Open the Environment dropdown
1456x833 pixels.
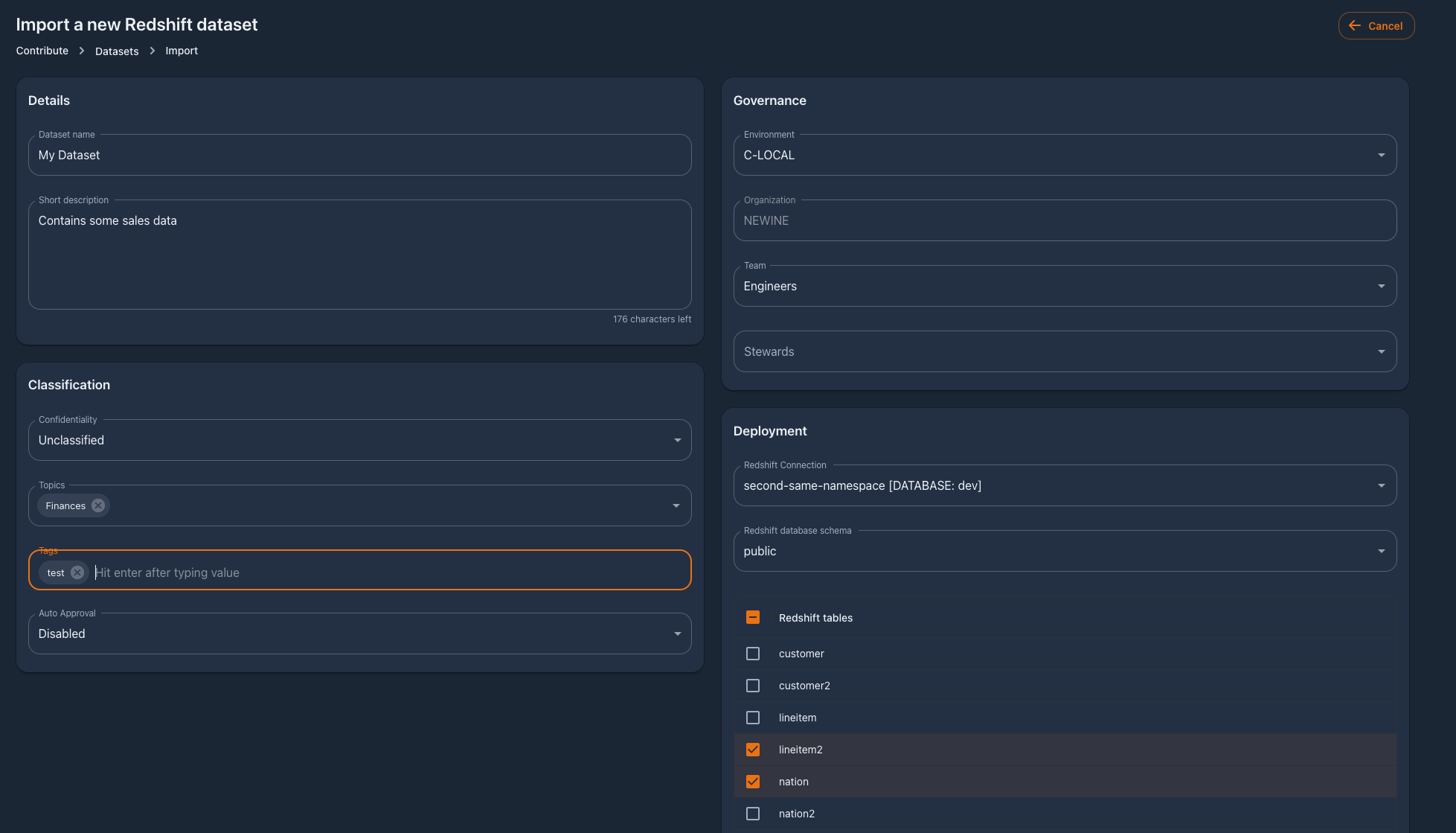click(x=1065, y=155)
